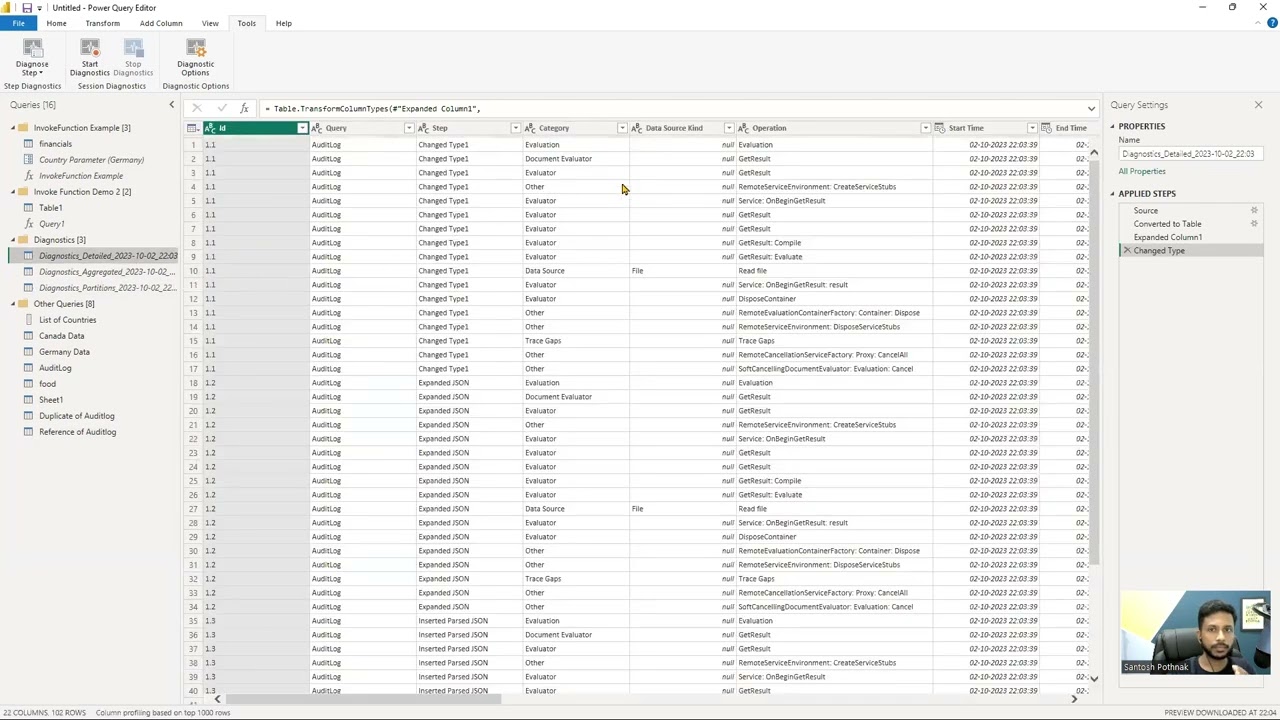Collapse Invoke Function Demo 2 group
Image resolution: width=1280 pixels, height=720 pixels.
(x=13, y=192)
